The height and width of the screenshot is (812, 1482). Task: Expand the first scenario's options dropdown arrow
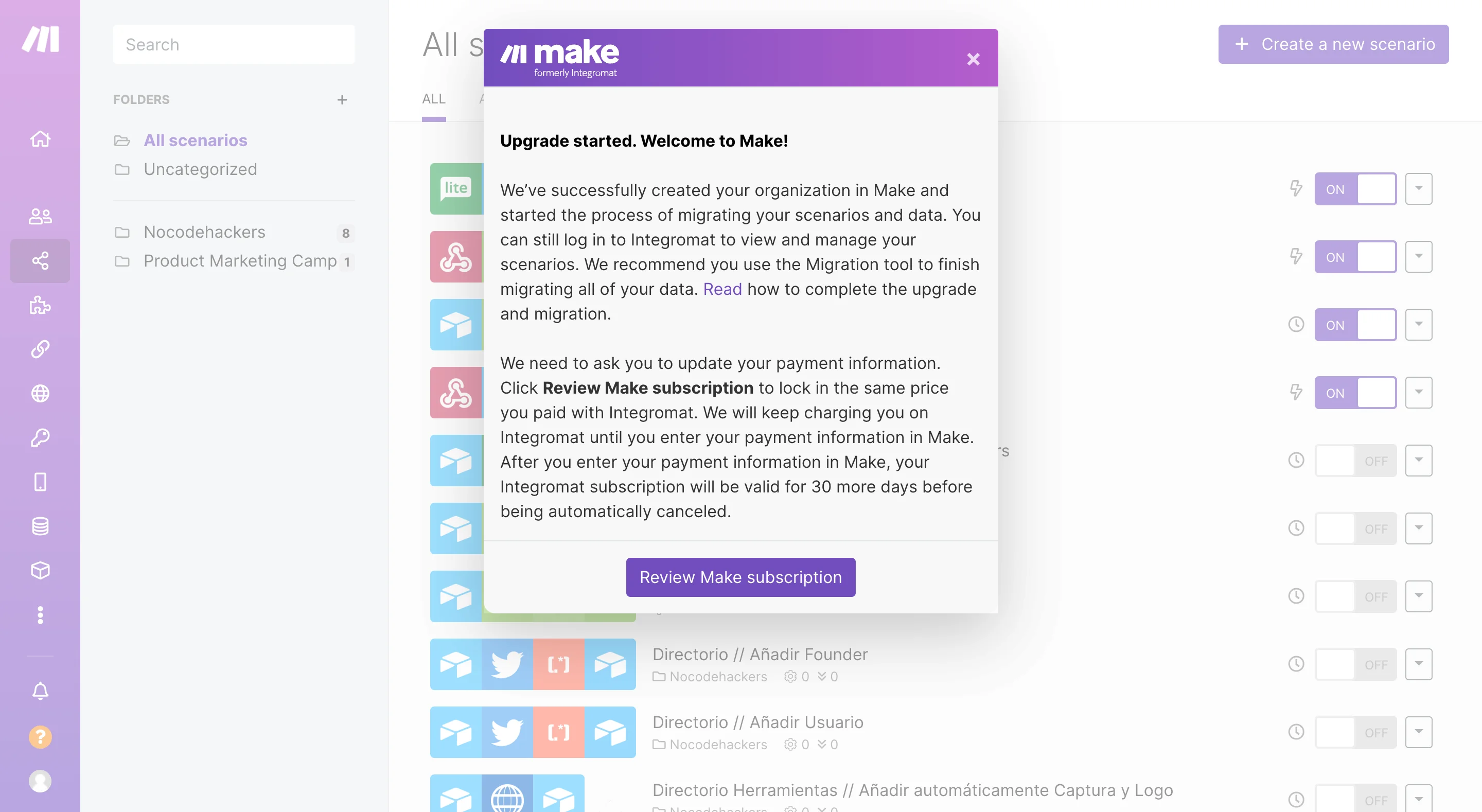pyautogui.click(x=1418, y=189)
